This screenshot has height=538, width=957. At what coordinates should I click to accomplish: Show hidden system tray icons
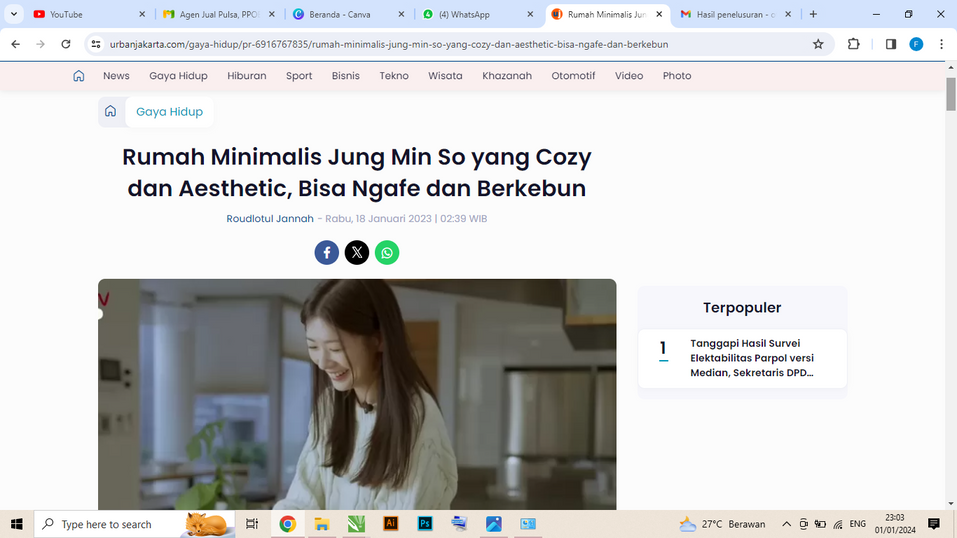point(786,524)
